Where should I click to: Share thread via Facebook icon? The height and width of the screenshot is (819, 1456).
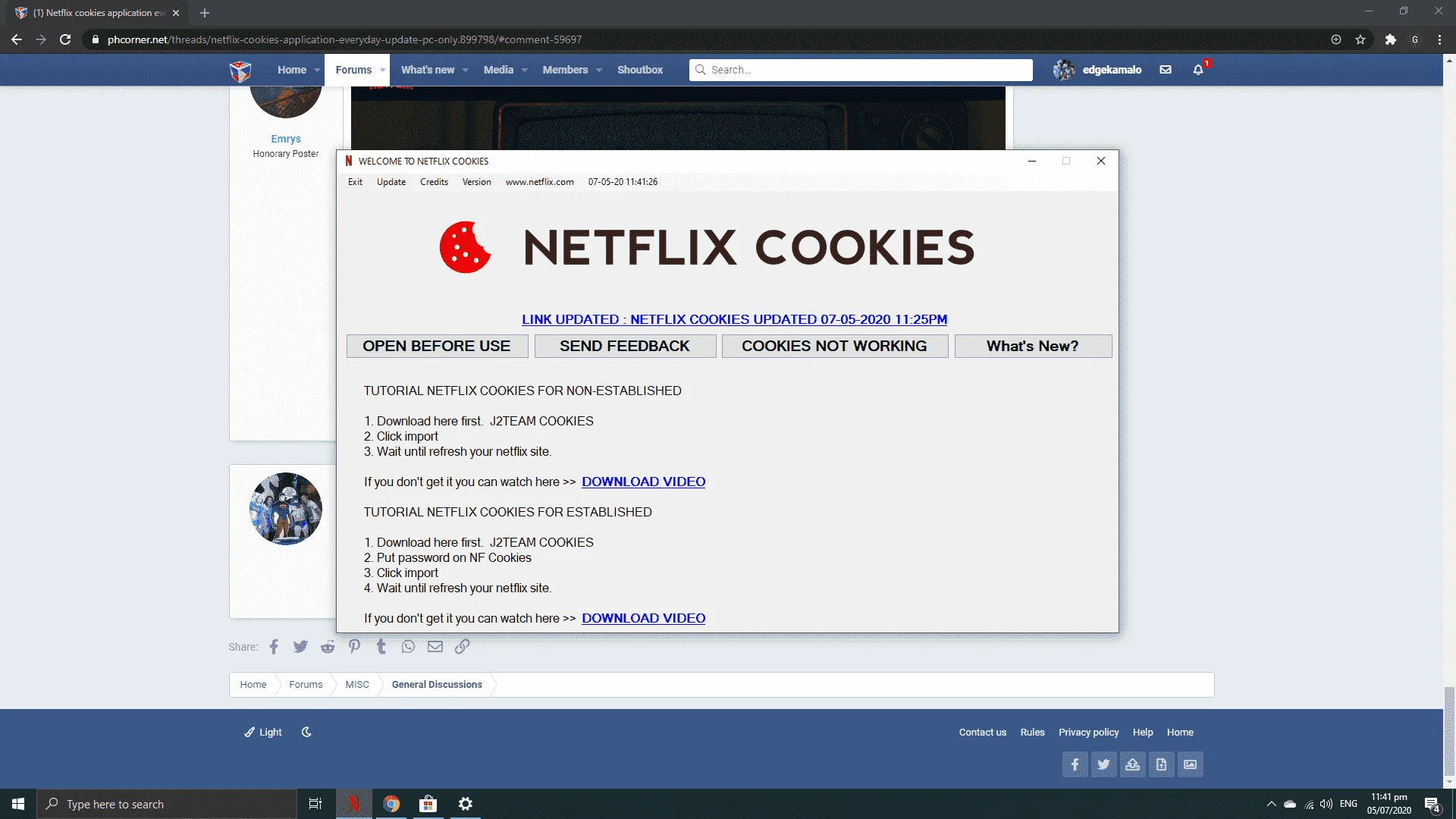(x=274, y=647)
